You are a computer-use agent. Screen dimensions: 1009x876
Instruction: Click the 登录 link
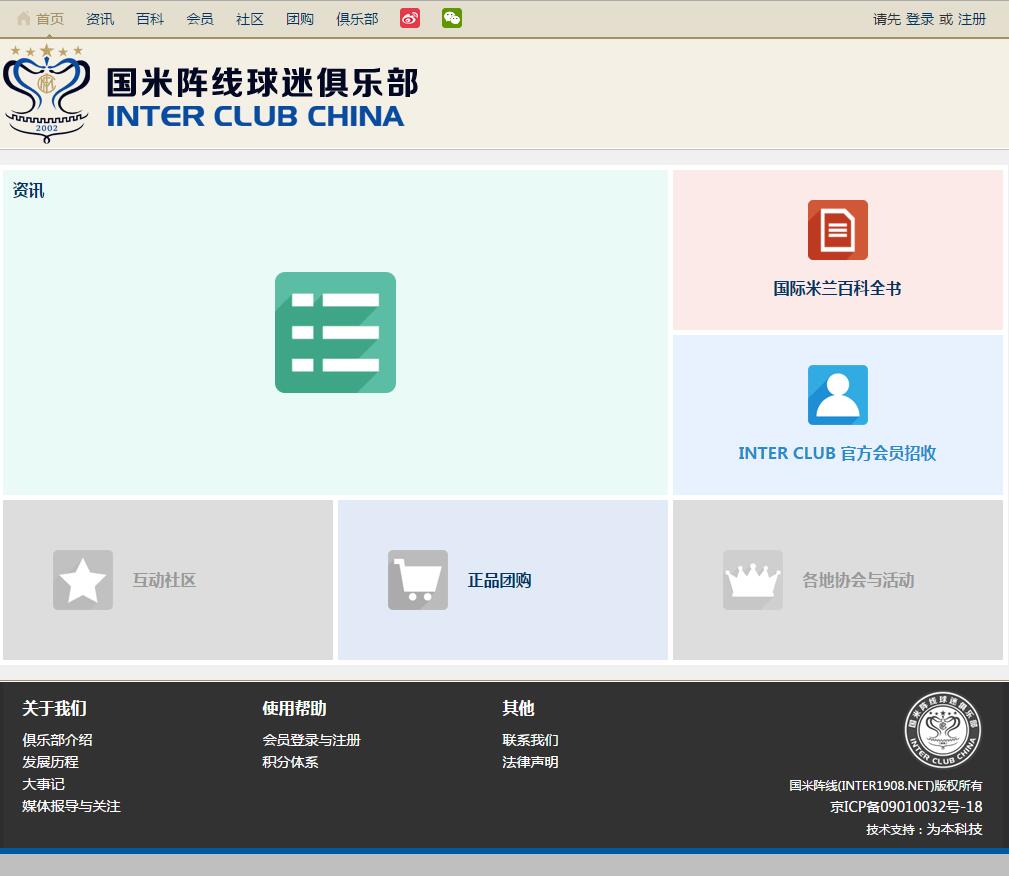point(920,19)
